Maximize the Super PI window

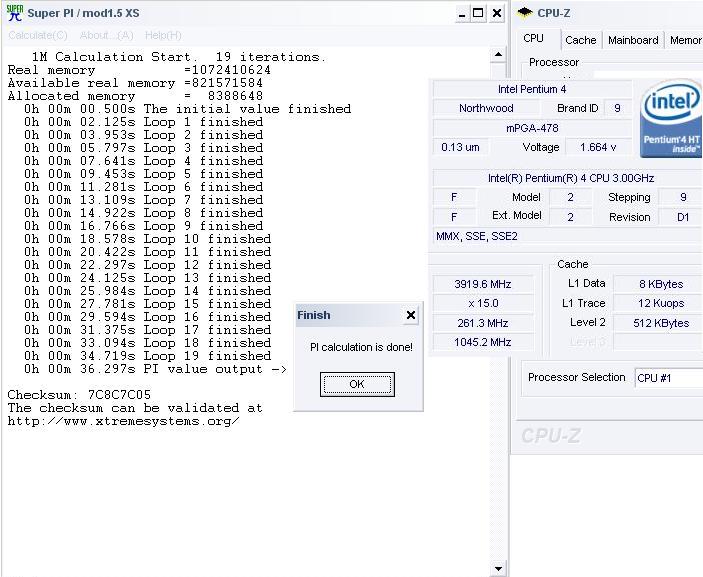click(478, 13)
